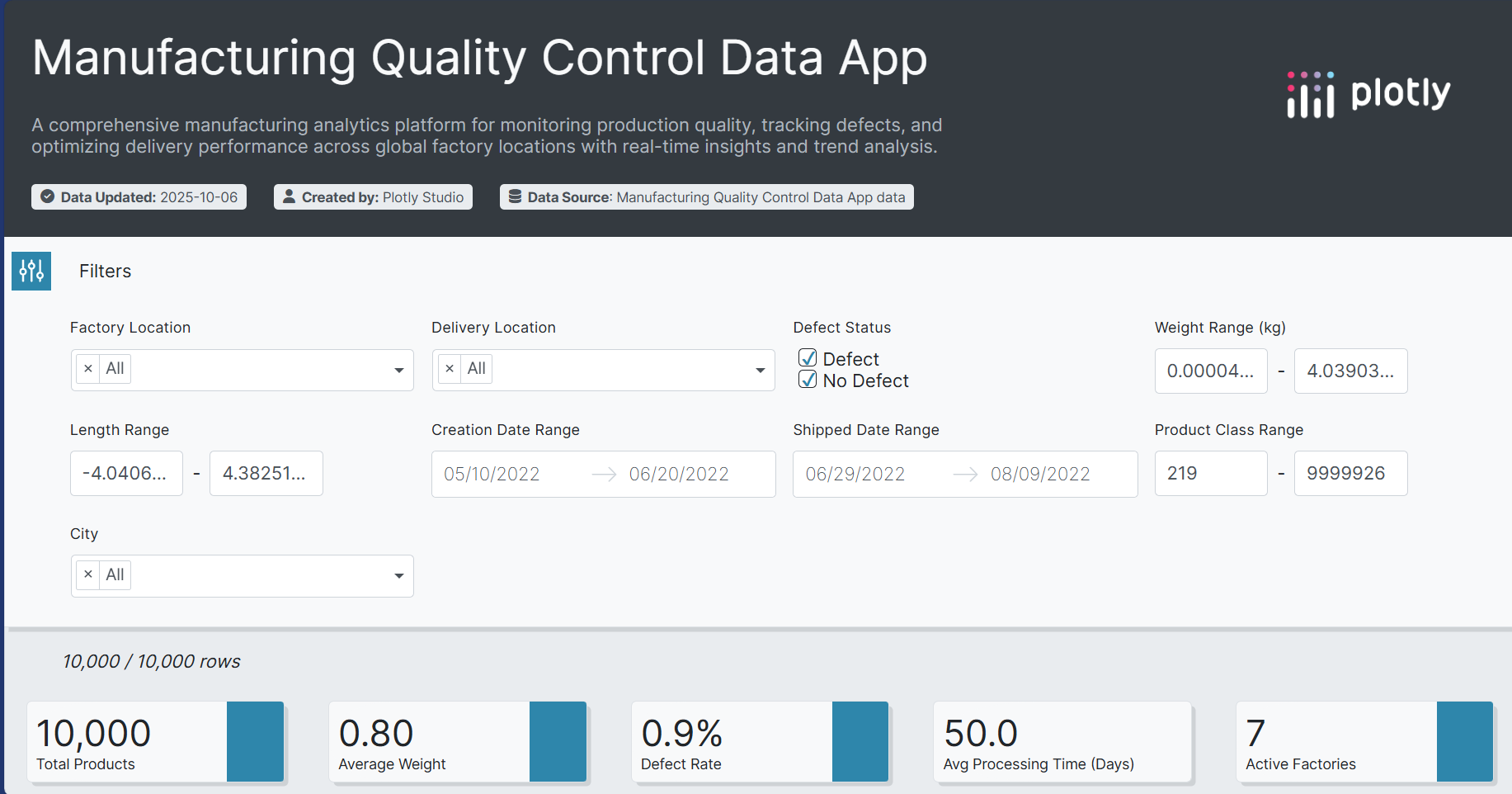Click the City filter label
Image resolution: width=1512 pixels, height=794 pixels.
tap(84, 534)
